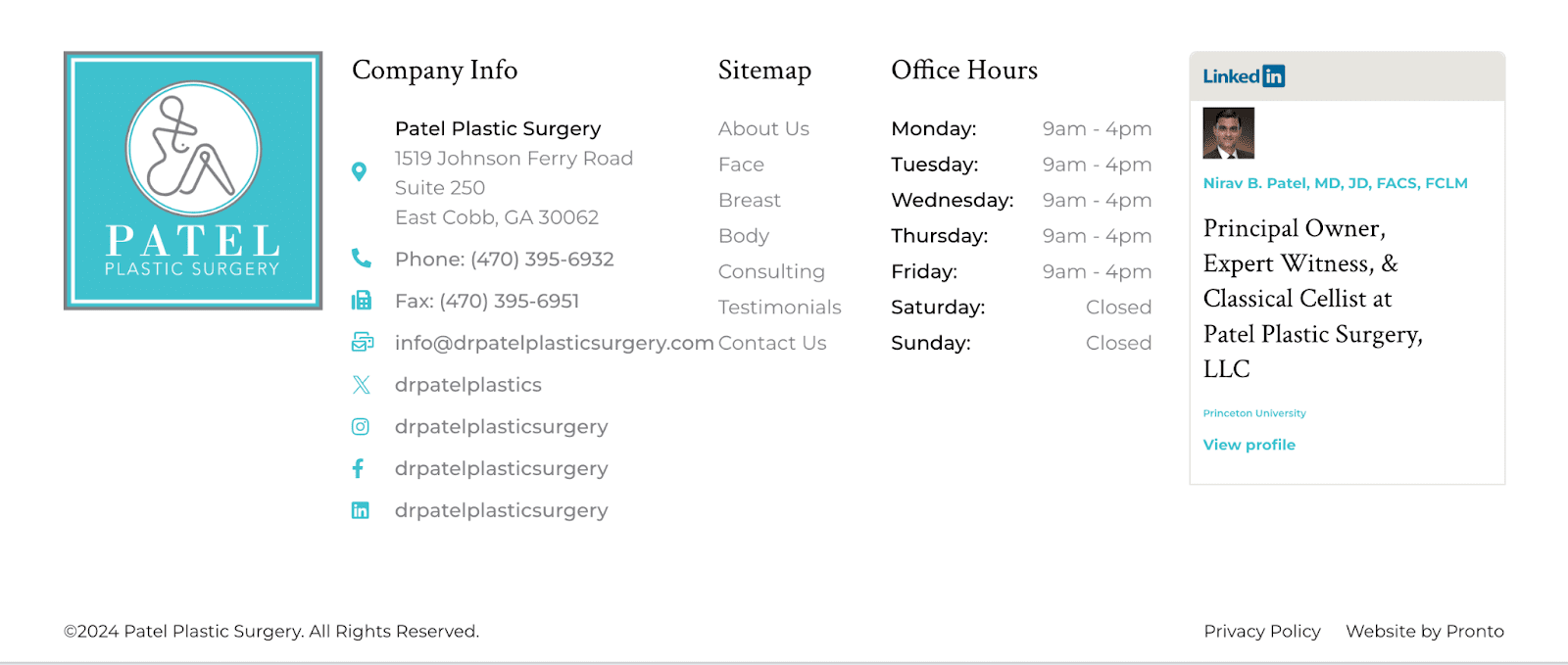The height and width of the screenshot is (665, 1568).
Task: Click the map pin location icon
Action: [360, 172]
